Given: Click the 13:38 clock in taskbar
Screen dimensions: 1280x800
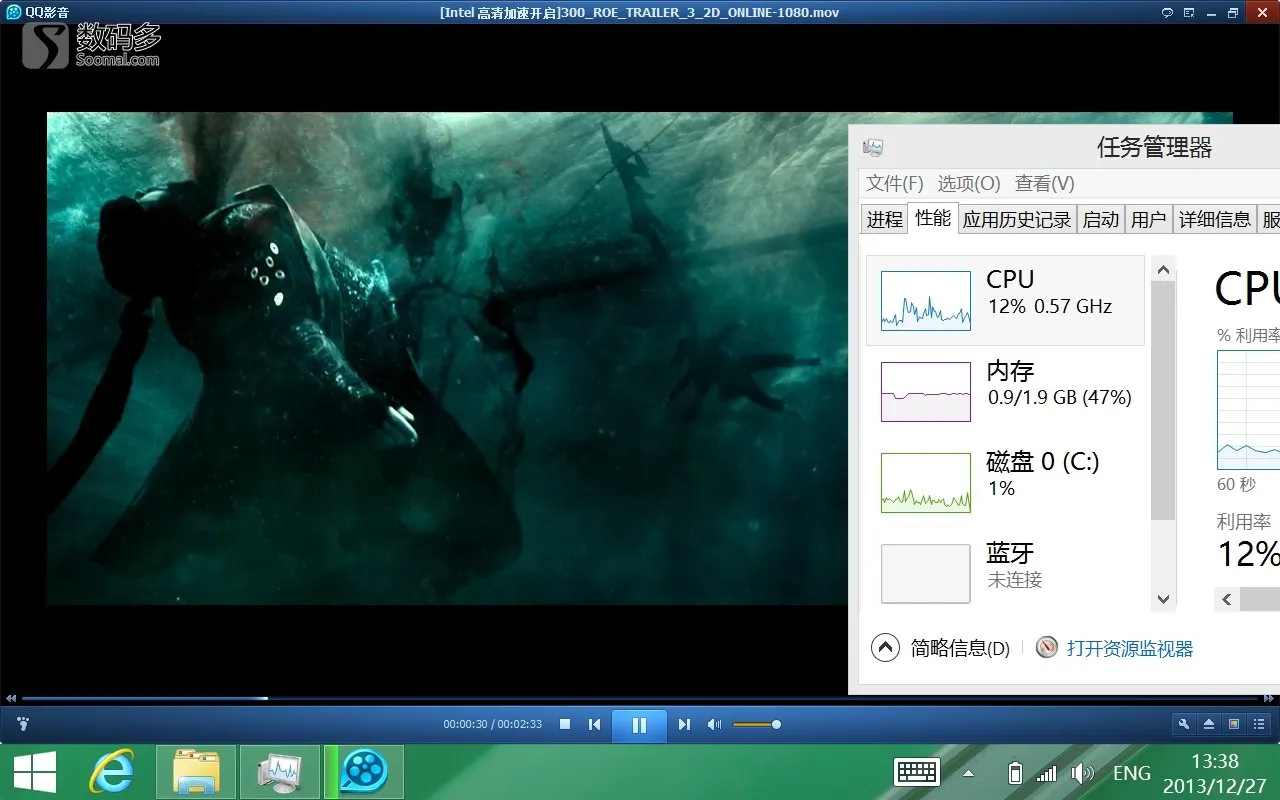Looking at the screenshot, I should pyautogui.click(x=1215, y=761).
